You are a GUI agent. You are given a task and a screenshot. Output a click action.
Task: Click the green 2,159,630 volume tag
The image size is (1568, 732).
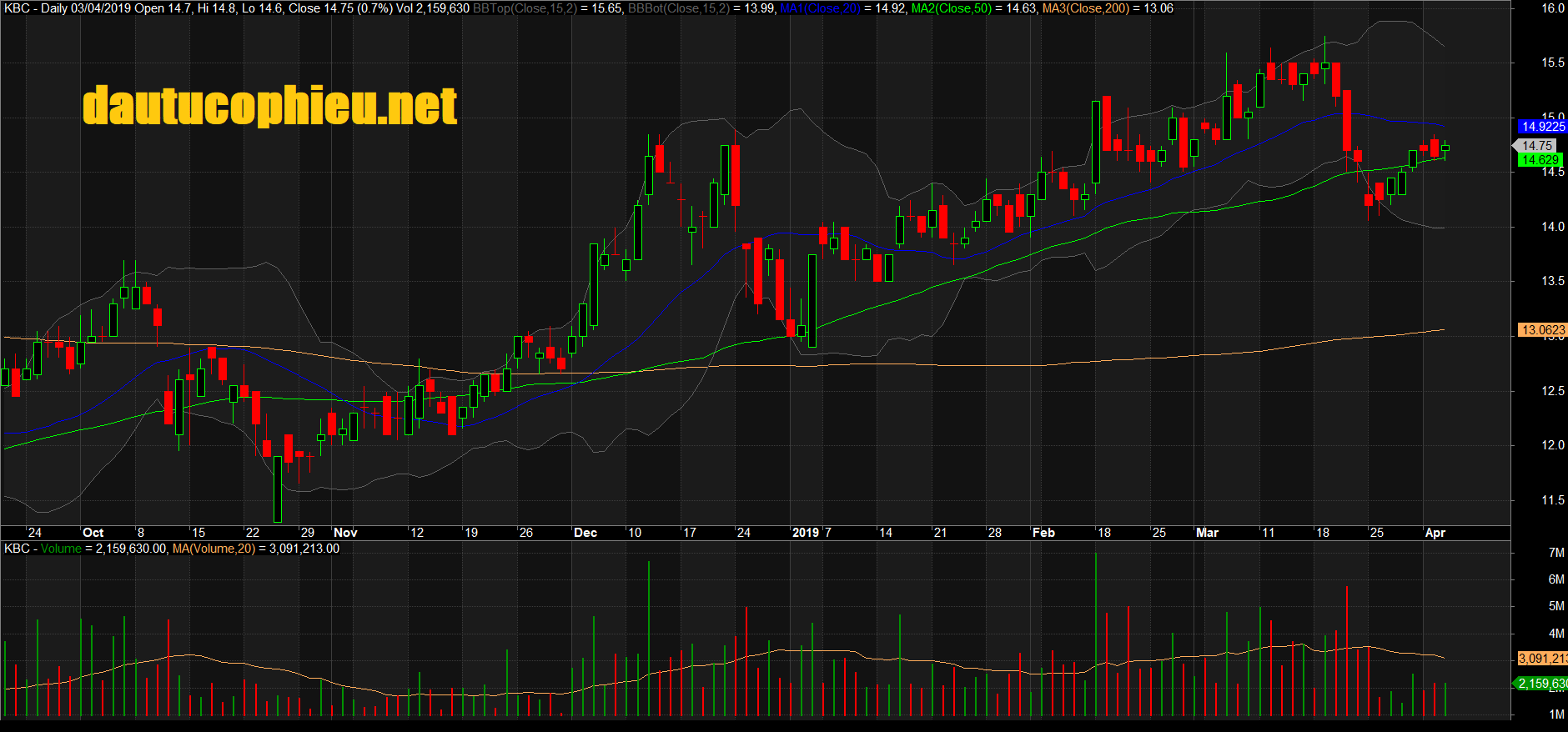coord(1542,684)
